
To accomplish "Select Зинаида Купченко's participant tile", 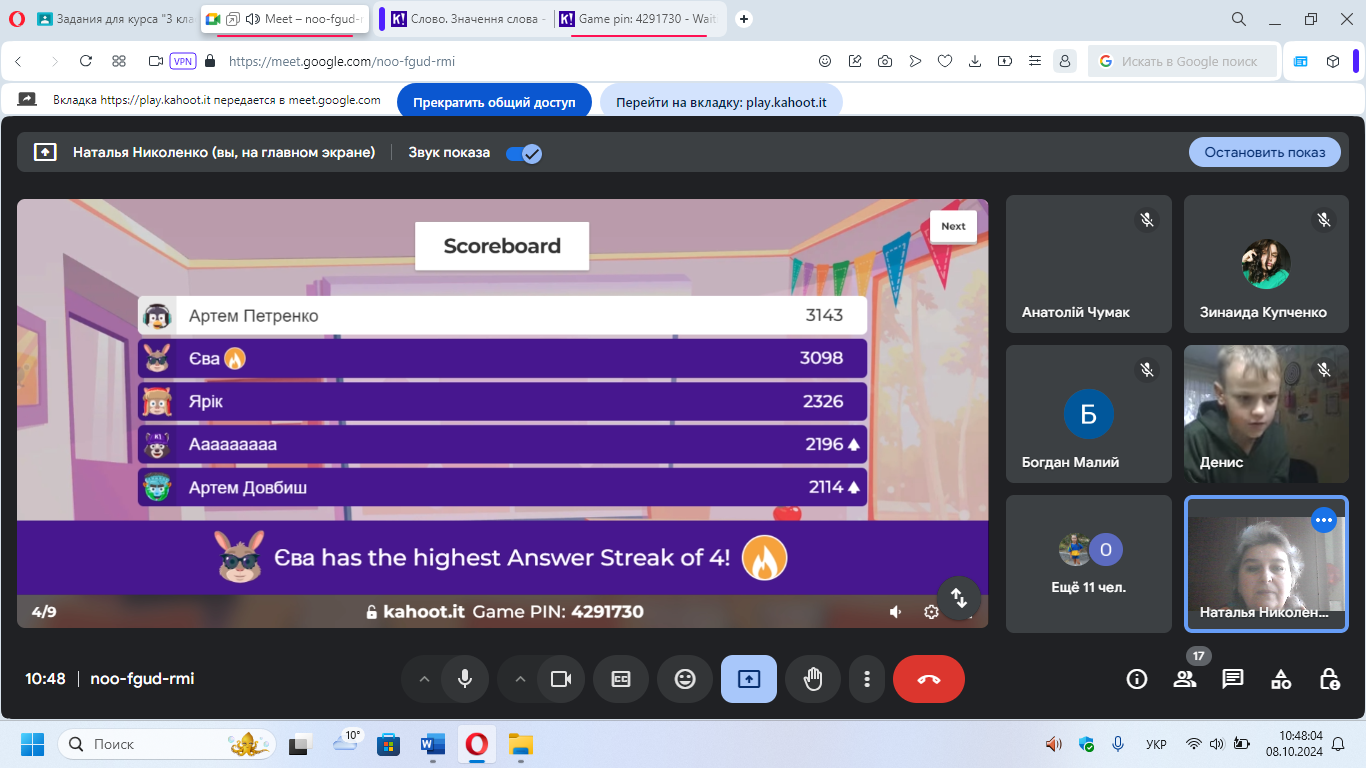I will coord(1266,264).
